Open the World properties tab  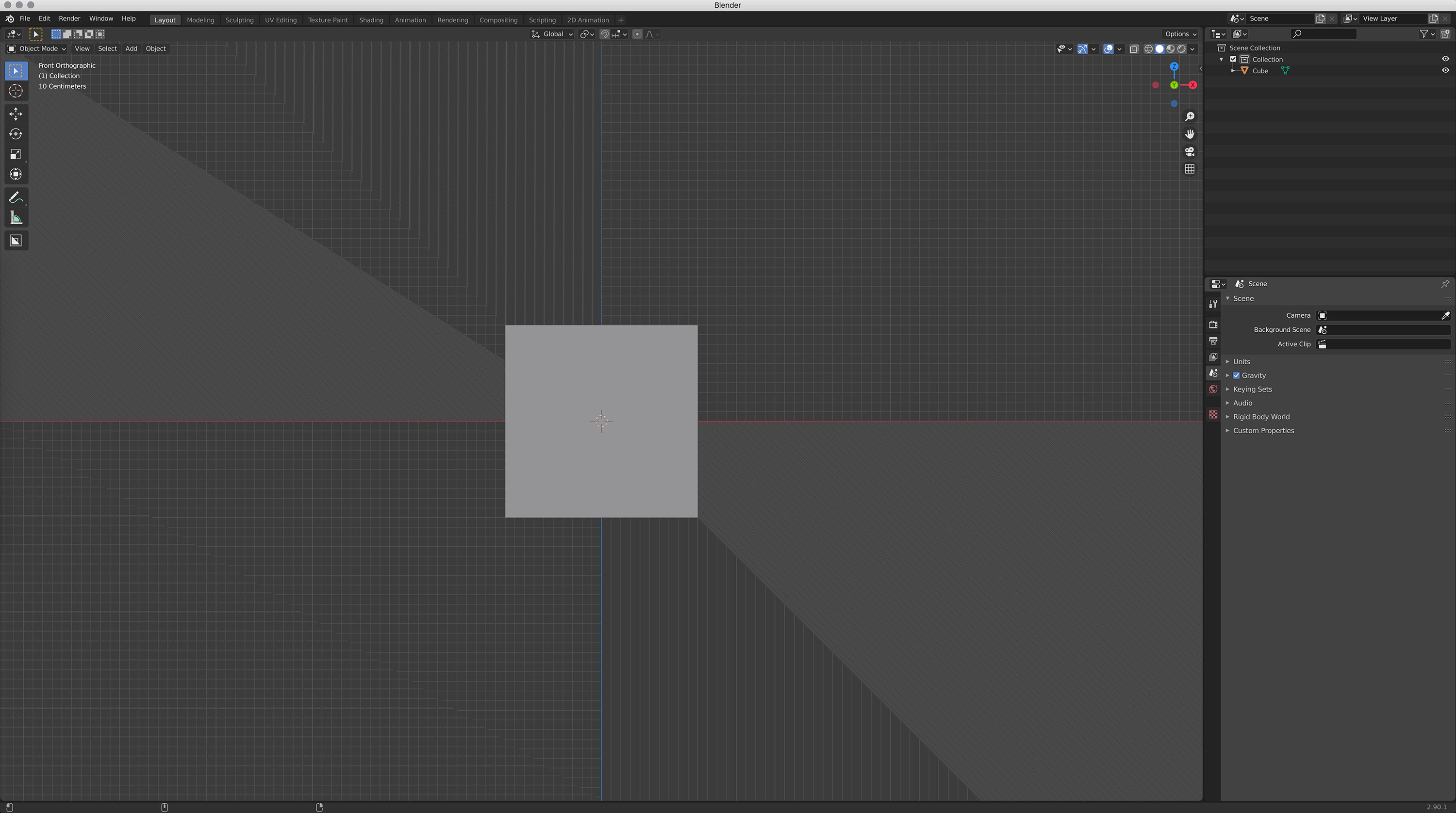[1212, 389]
